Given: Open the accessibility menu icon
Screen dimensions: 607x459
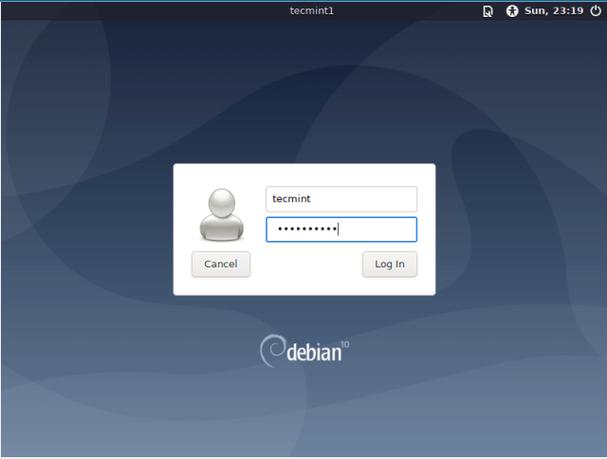Looking at the screenshot, I should coord(512,11).
